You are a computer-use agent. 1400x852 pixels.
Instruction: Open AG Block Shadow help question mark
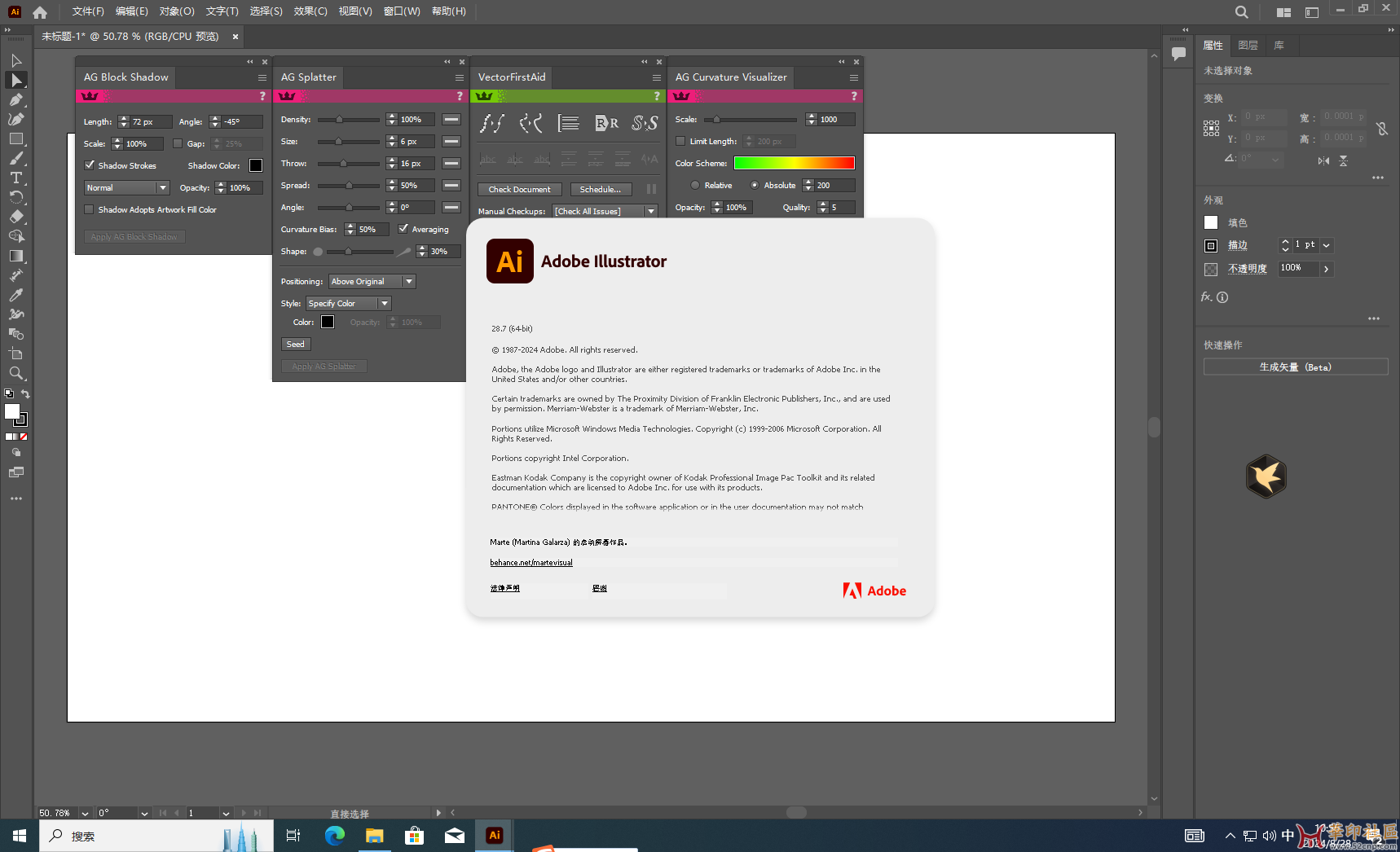(x=262, y=96)
